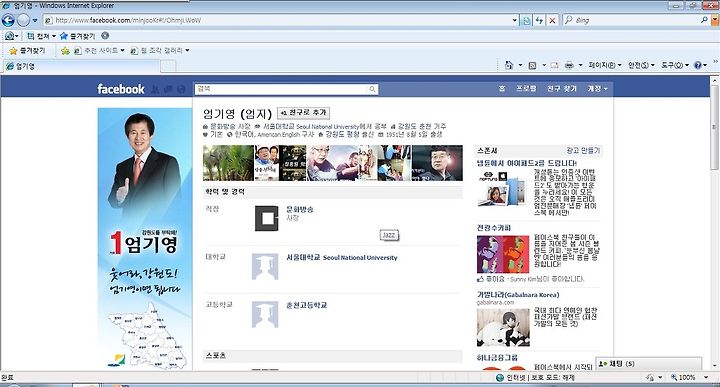Open 프로필 in Facebook header
720x387 pixels.
[526, 89]
